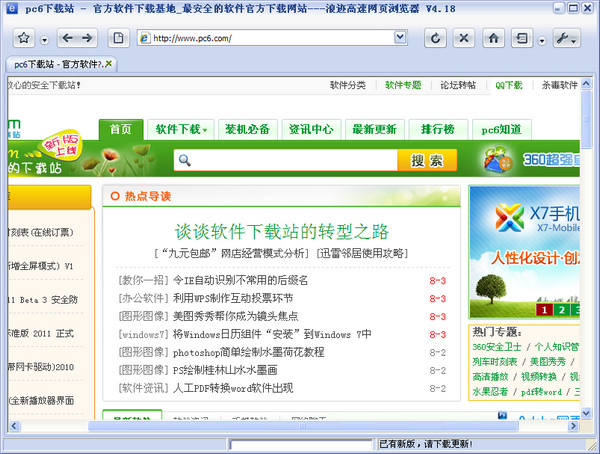
Task: Click the refresh page icon
Action: 435,39
